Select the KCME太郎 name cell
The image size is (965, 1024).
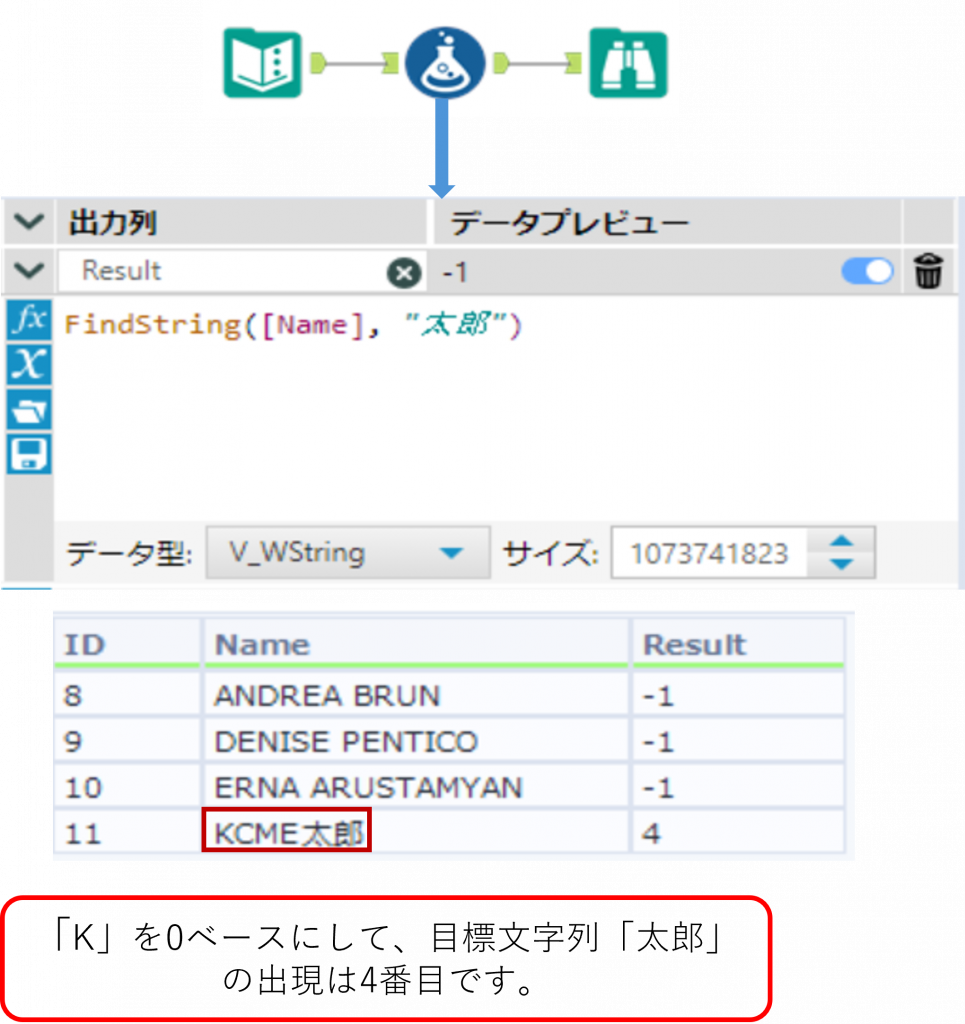click(x=287, y=832)
